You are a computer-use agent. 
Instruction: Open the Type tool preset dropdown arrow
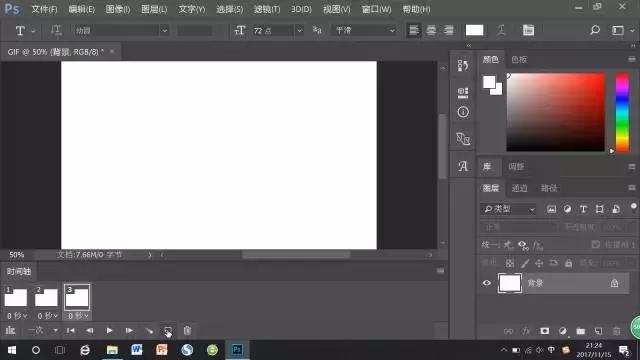33,31
